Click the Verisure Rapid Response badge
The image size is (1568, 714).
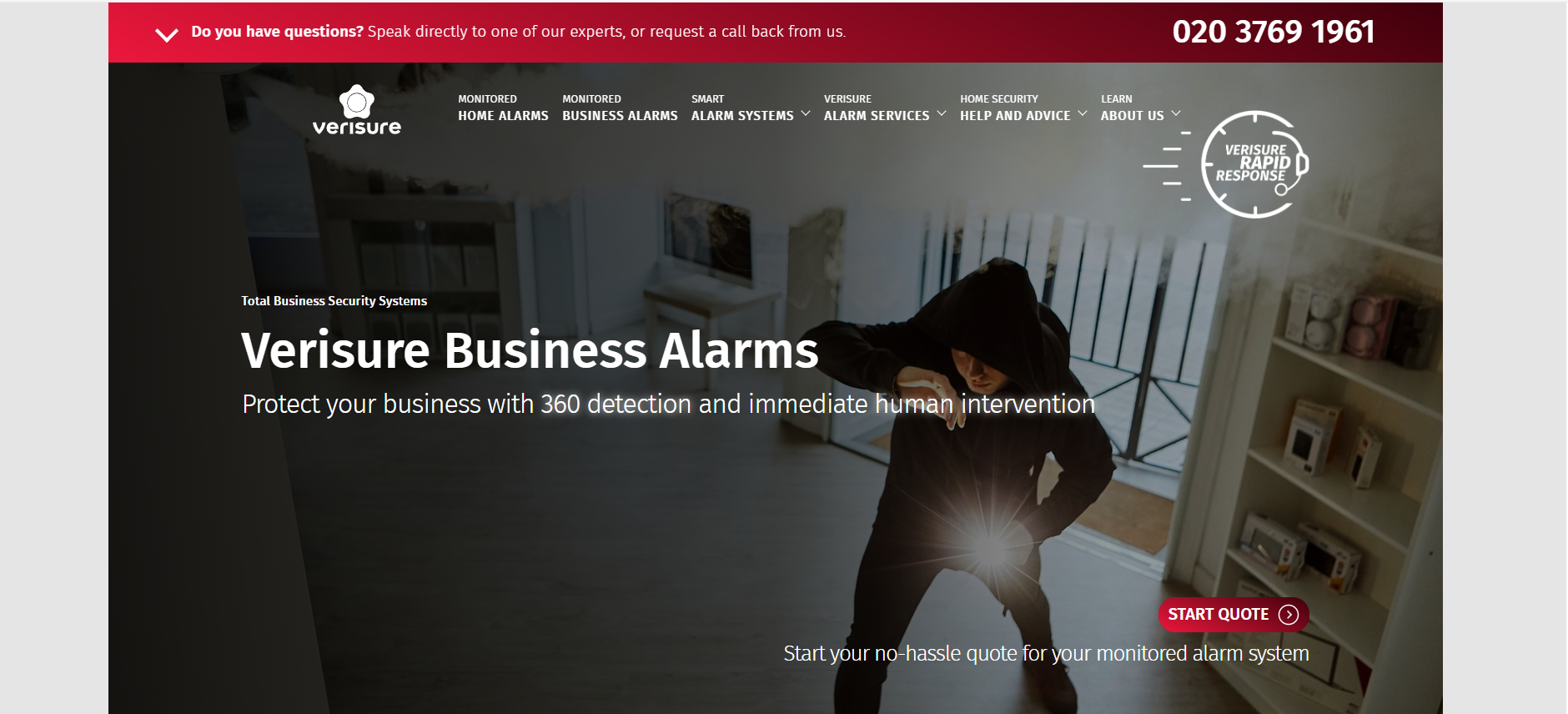tap(1226, 164)
